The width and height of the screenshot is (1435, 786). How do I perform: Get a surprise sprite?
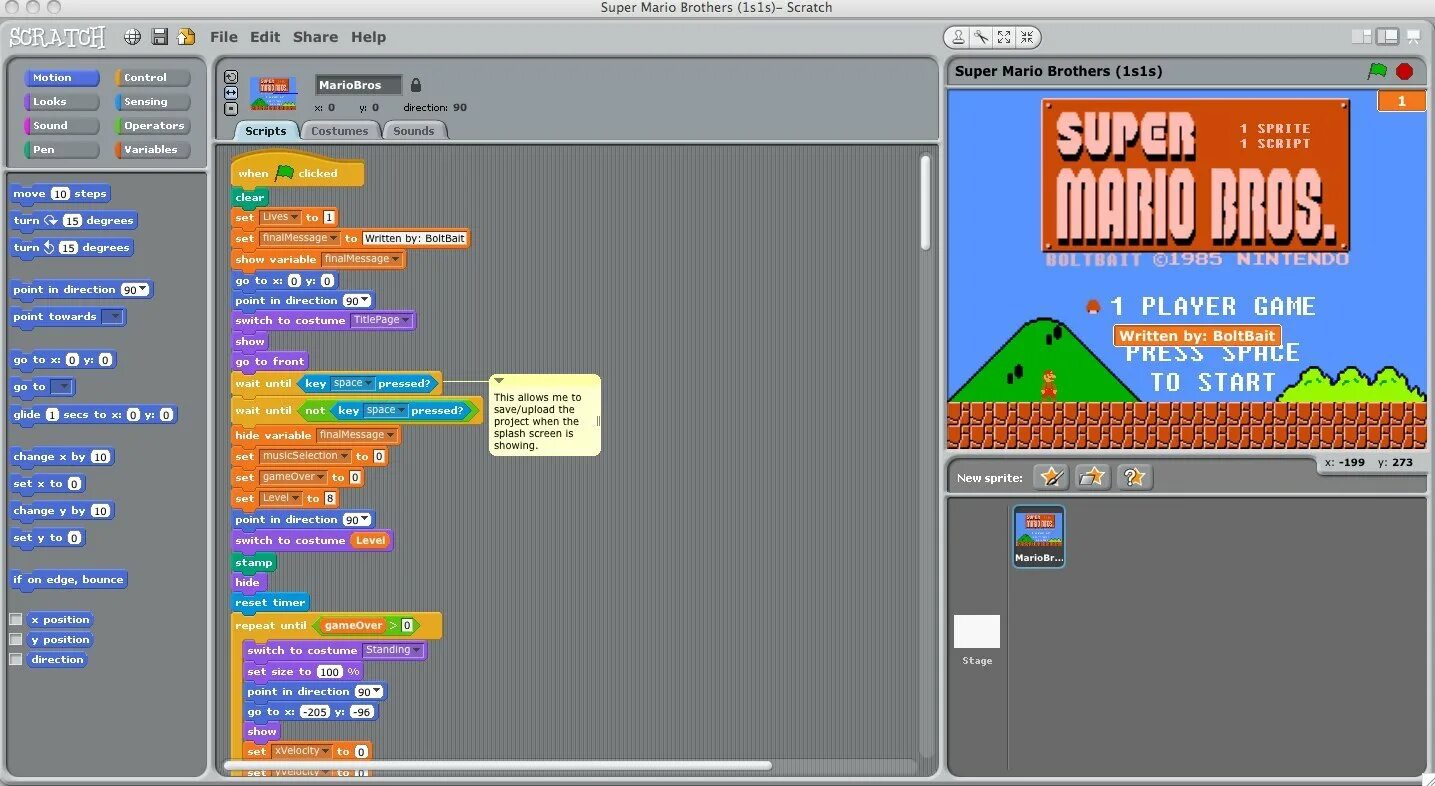(x=1134, y=477)
